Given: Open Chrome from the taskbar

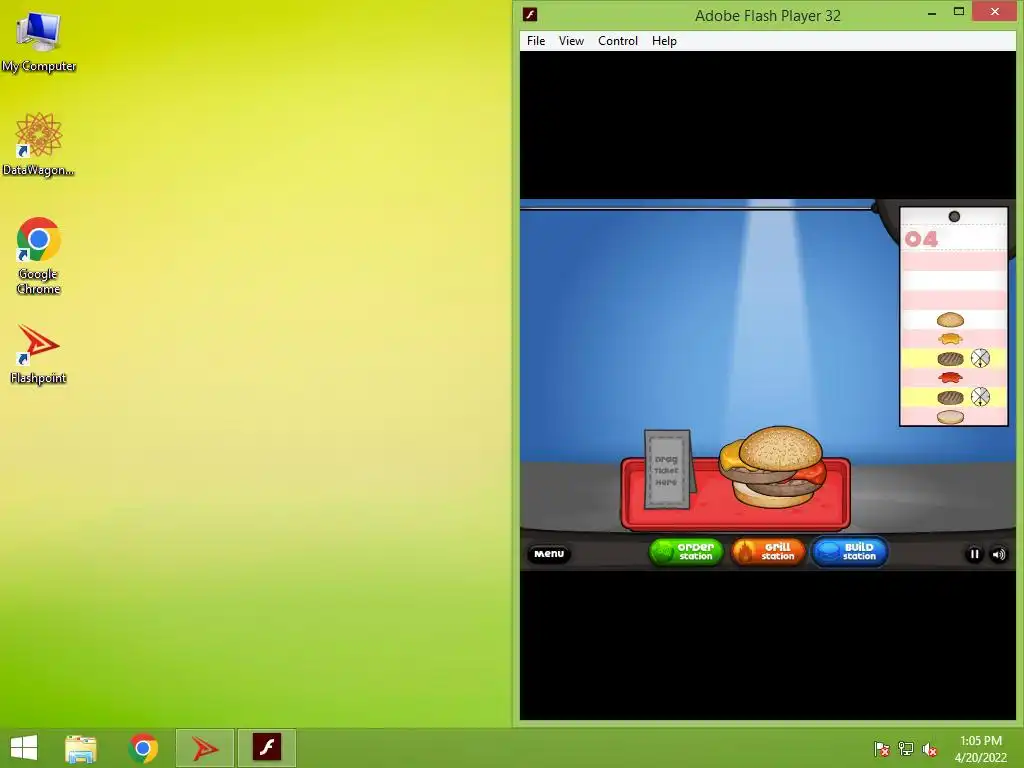Looking at the screenshot, I should point(143,748).
